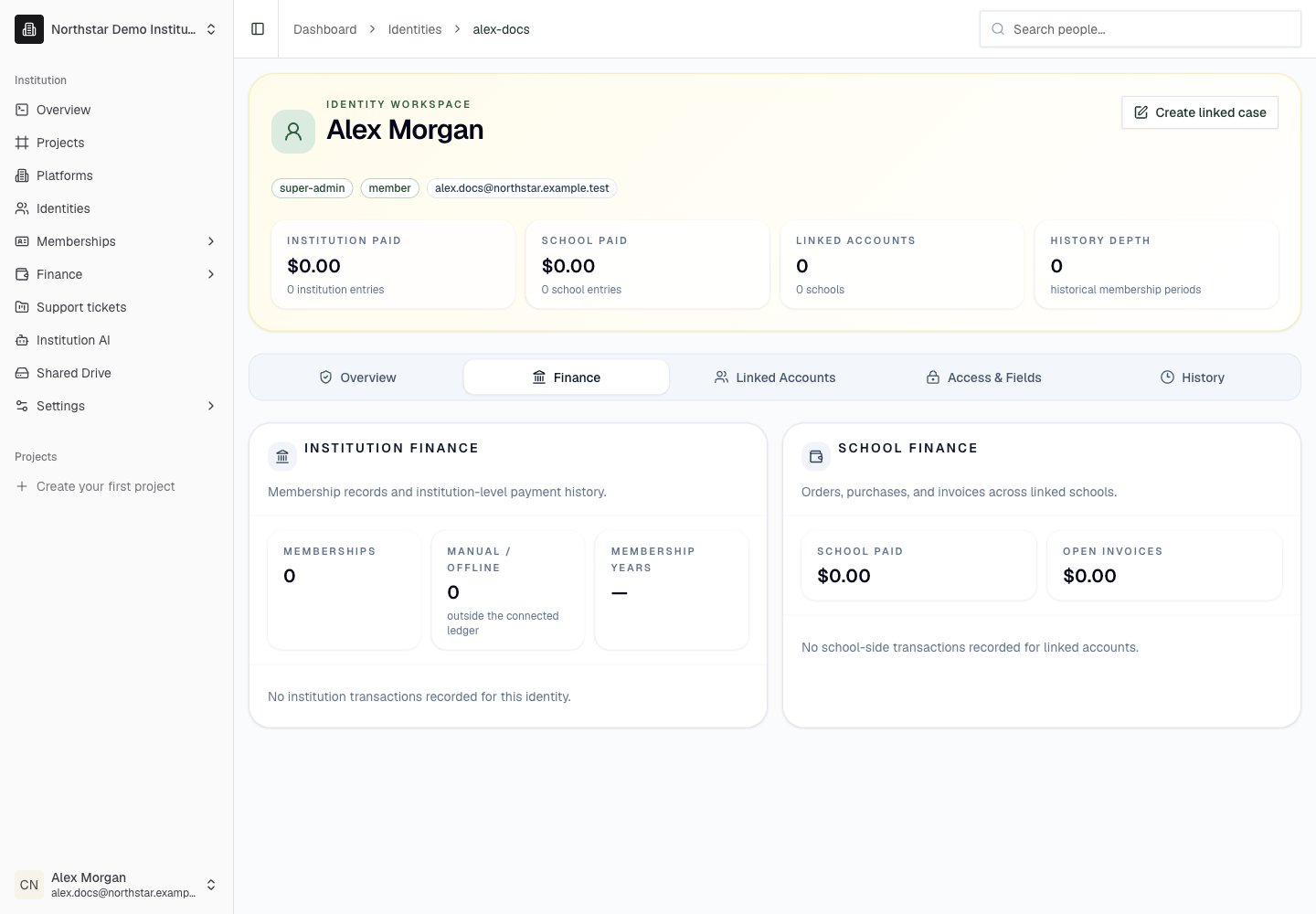Image resolution: width=1316 pixels, height=914 pixels.
Task: Open the institution switcher dropdown
Action: tap(117, 29)
